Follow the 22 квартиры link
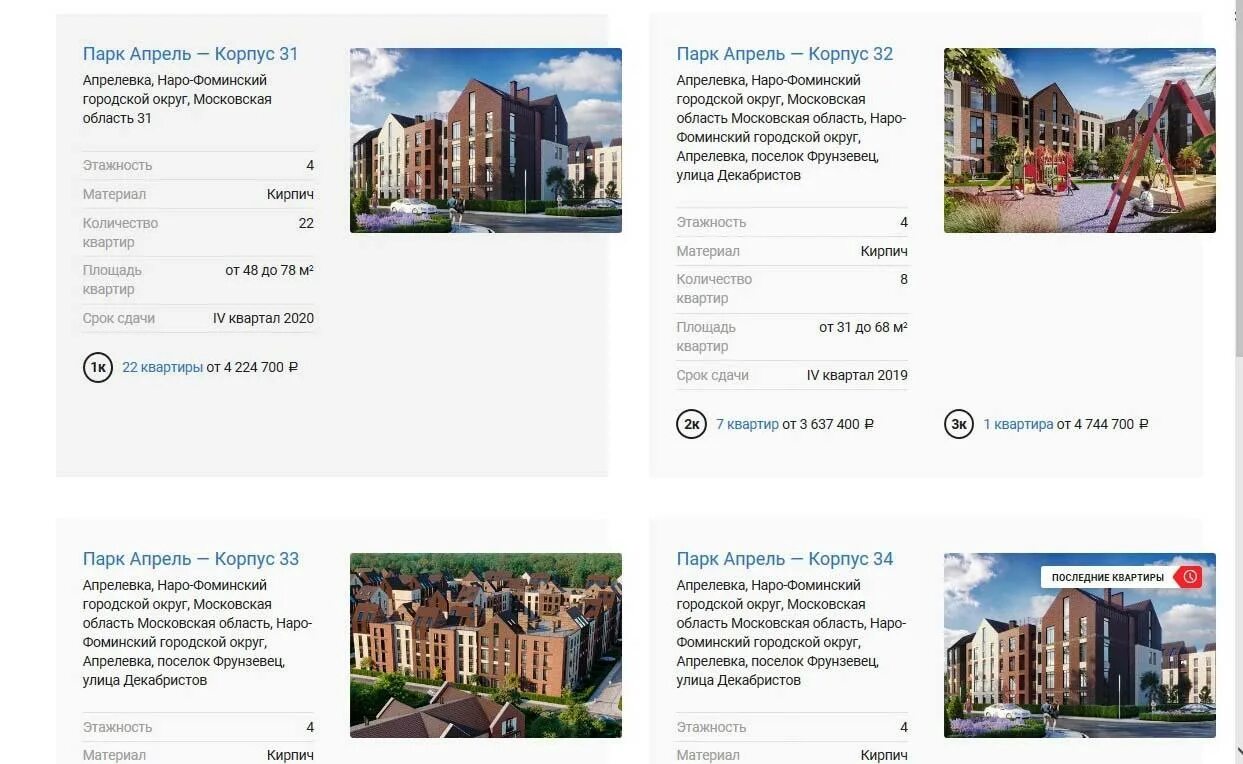Viewport: 1243px width, 764px height. [x=162, y=368]
